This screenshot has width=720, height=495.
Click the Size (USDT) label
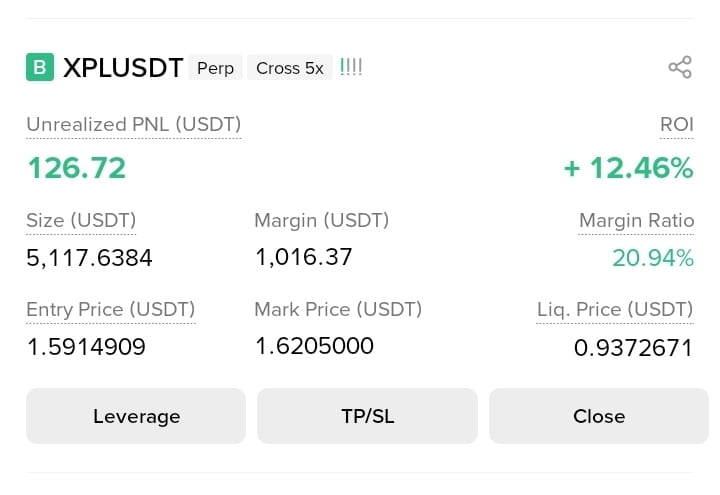(x=81, y=220)
